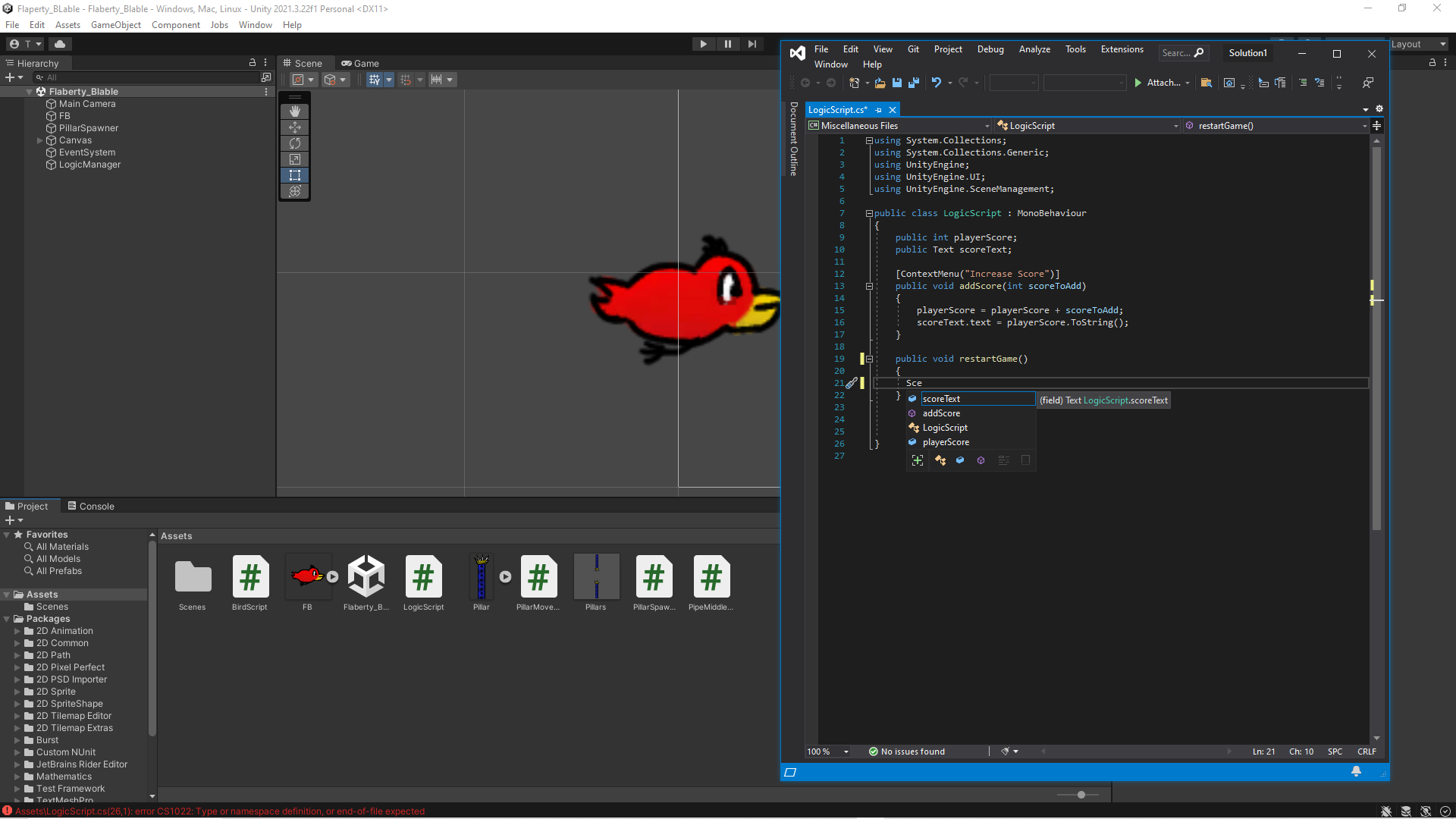Screen dimensions: 1456x819
Task: Click the No issues found status indicator
Action: coord(906,751)
